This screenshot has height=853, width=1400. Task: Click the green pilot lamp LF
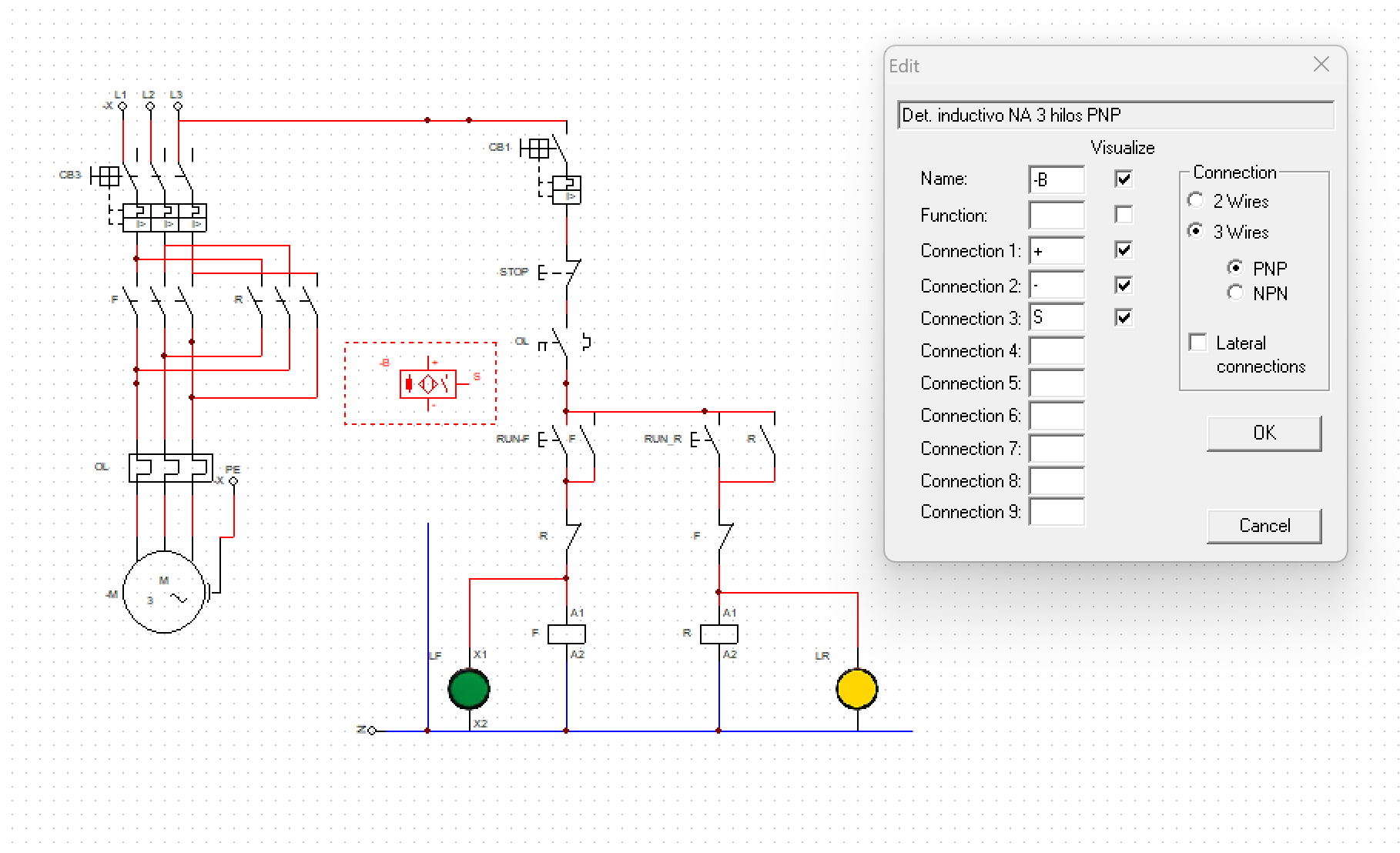[469, 688]
